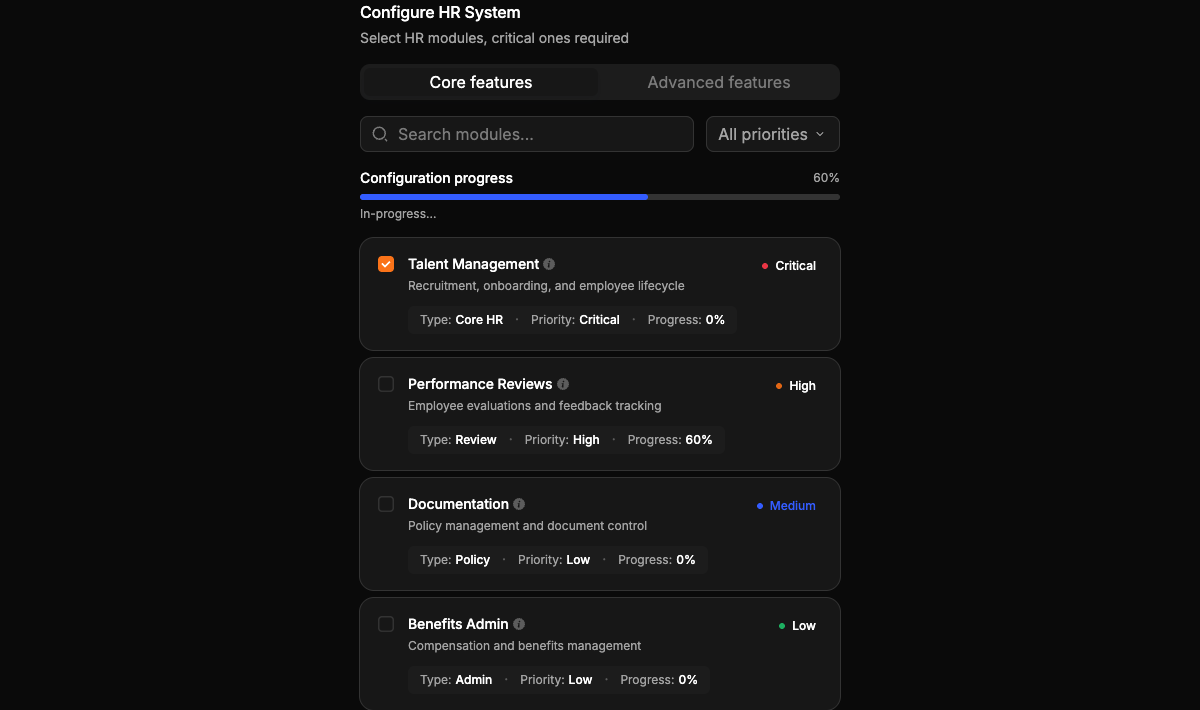Tick the Benefits Admin checkbox
The height and width of the screenshot is (710, 1200).
pos(386,624)
